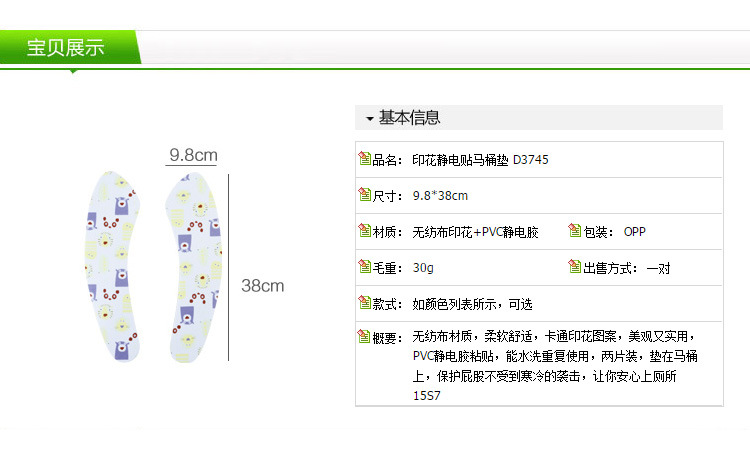Click the icon beside 款式 label
The image size is (750, 450).
tap(364, 303)
